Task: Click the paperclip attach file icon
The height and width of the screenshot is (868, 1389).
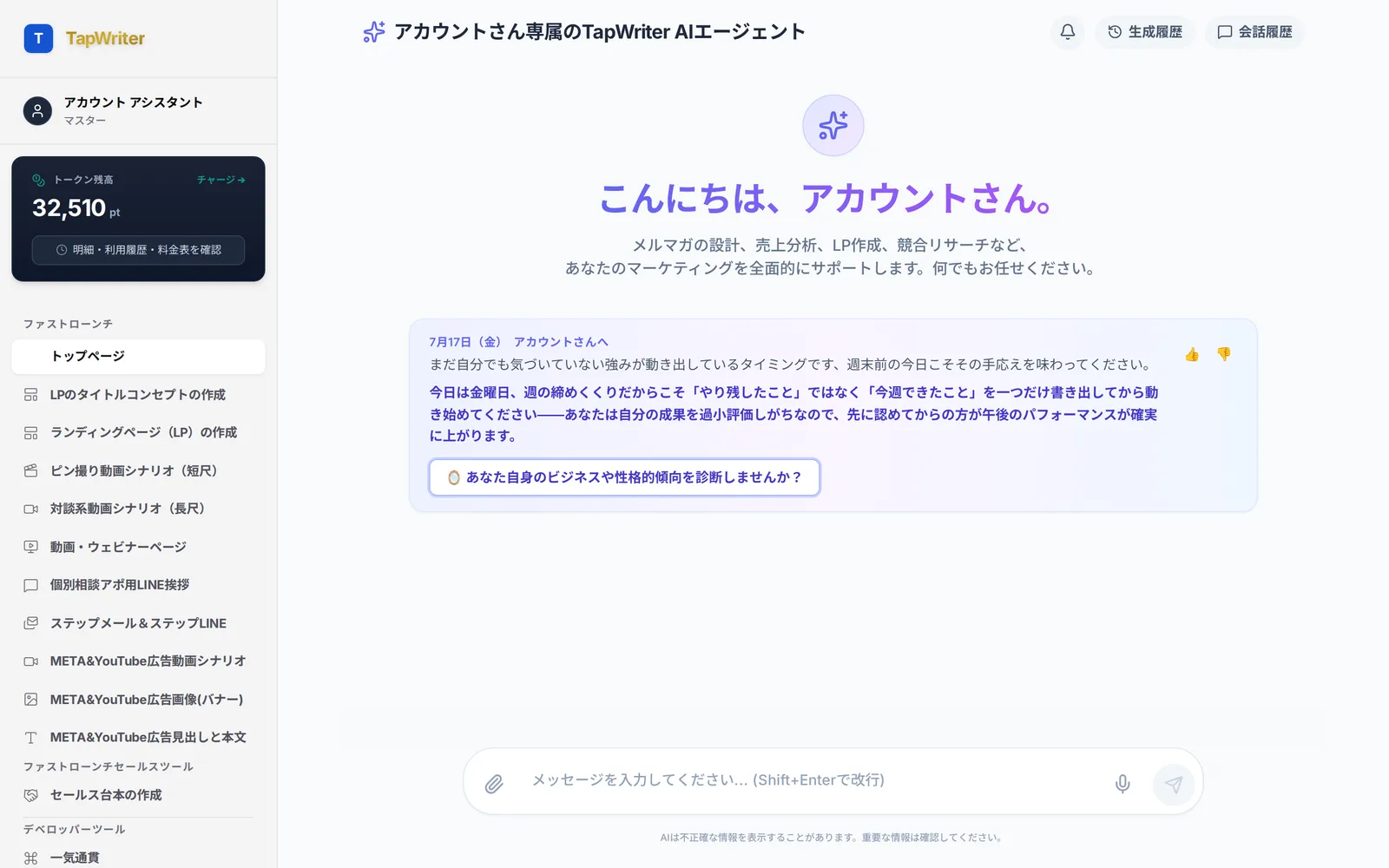Action: [x=494, y=784]
